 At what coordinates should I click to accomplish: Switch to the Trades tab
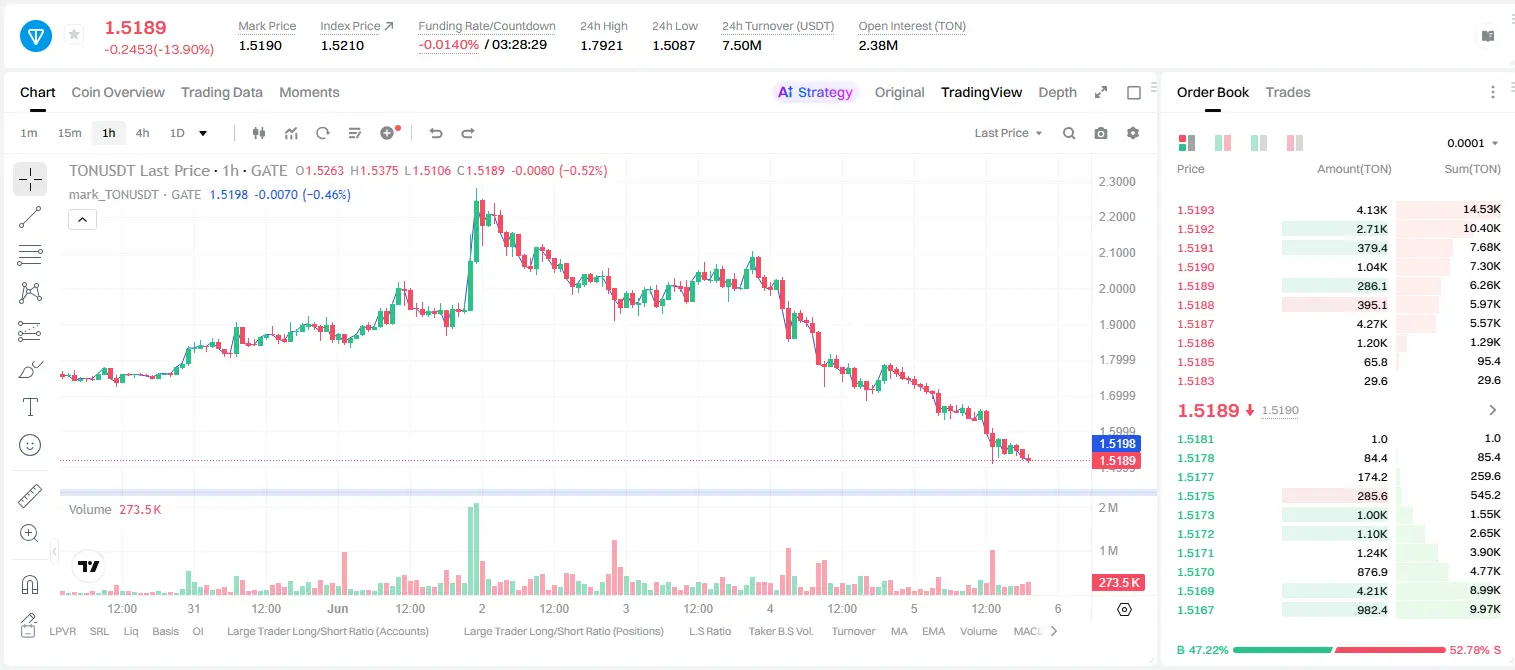1287,92
